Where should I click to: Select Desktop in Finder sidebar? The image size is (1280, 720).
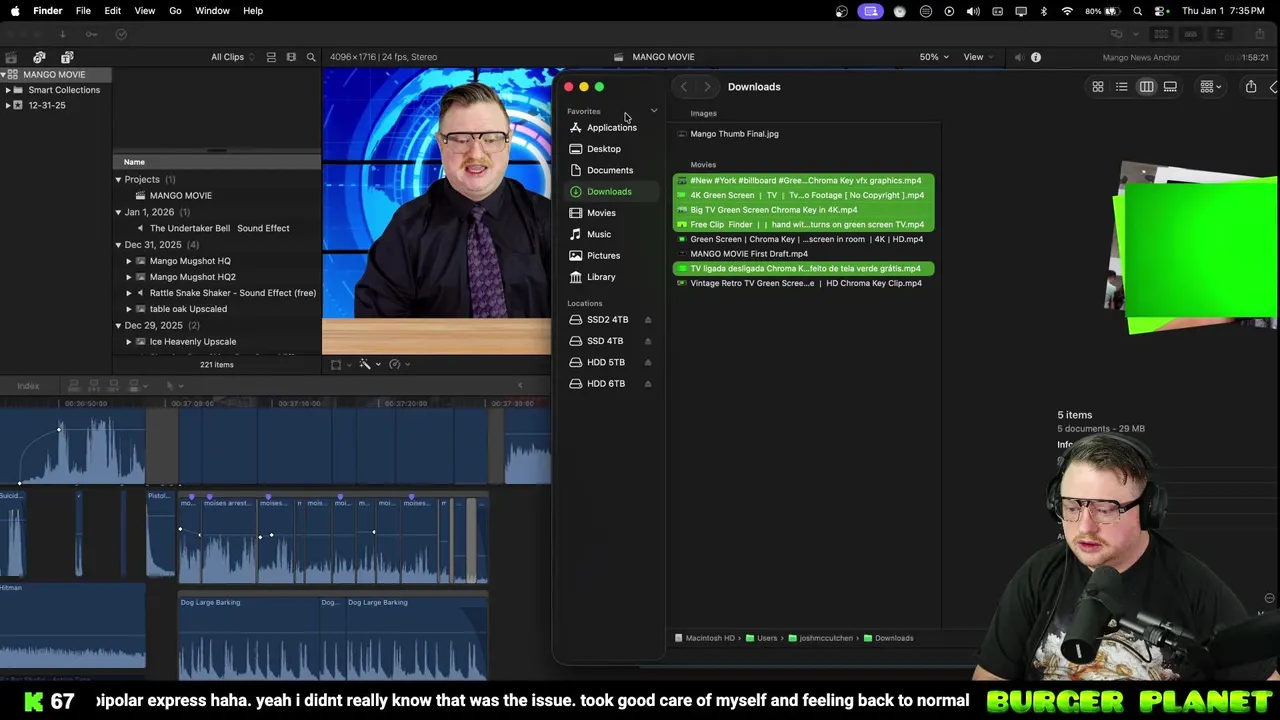click(x=612, y=149)
